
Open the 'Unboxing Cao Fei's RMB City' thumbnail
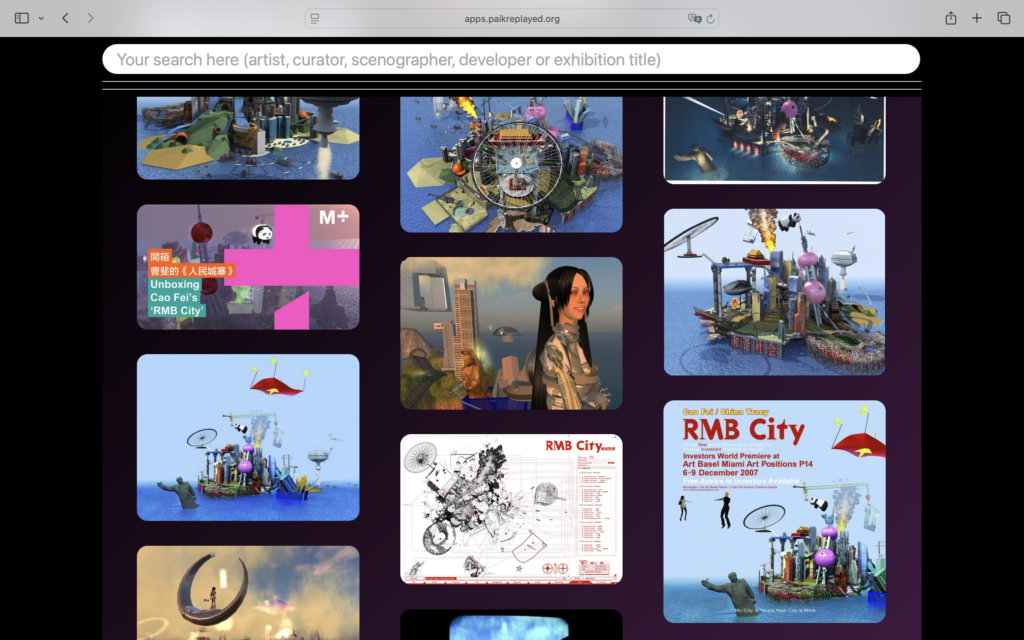point(248,267)
